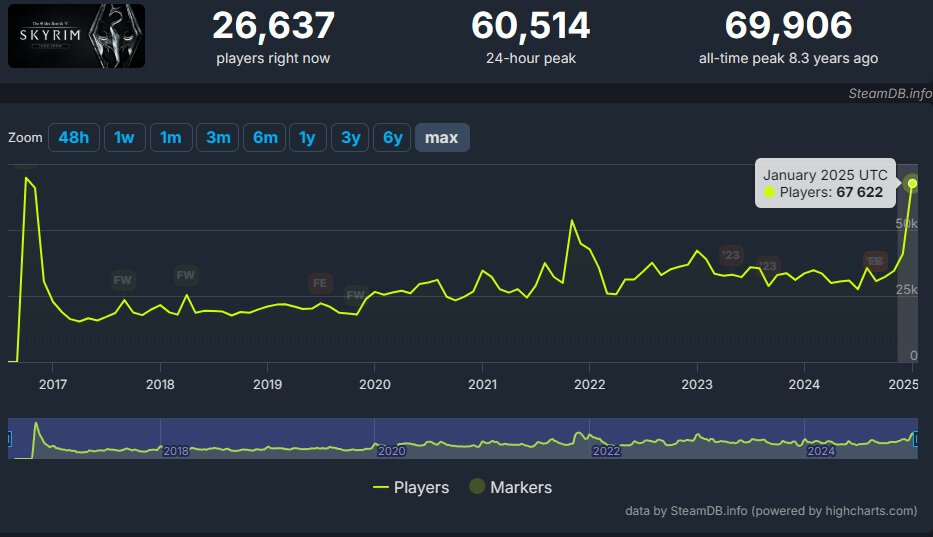Zoom chart to 3y
The height and width of the screenshot is (537, 933).
(350, 138)
